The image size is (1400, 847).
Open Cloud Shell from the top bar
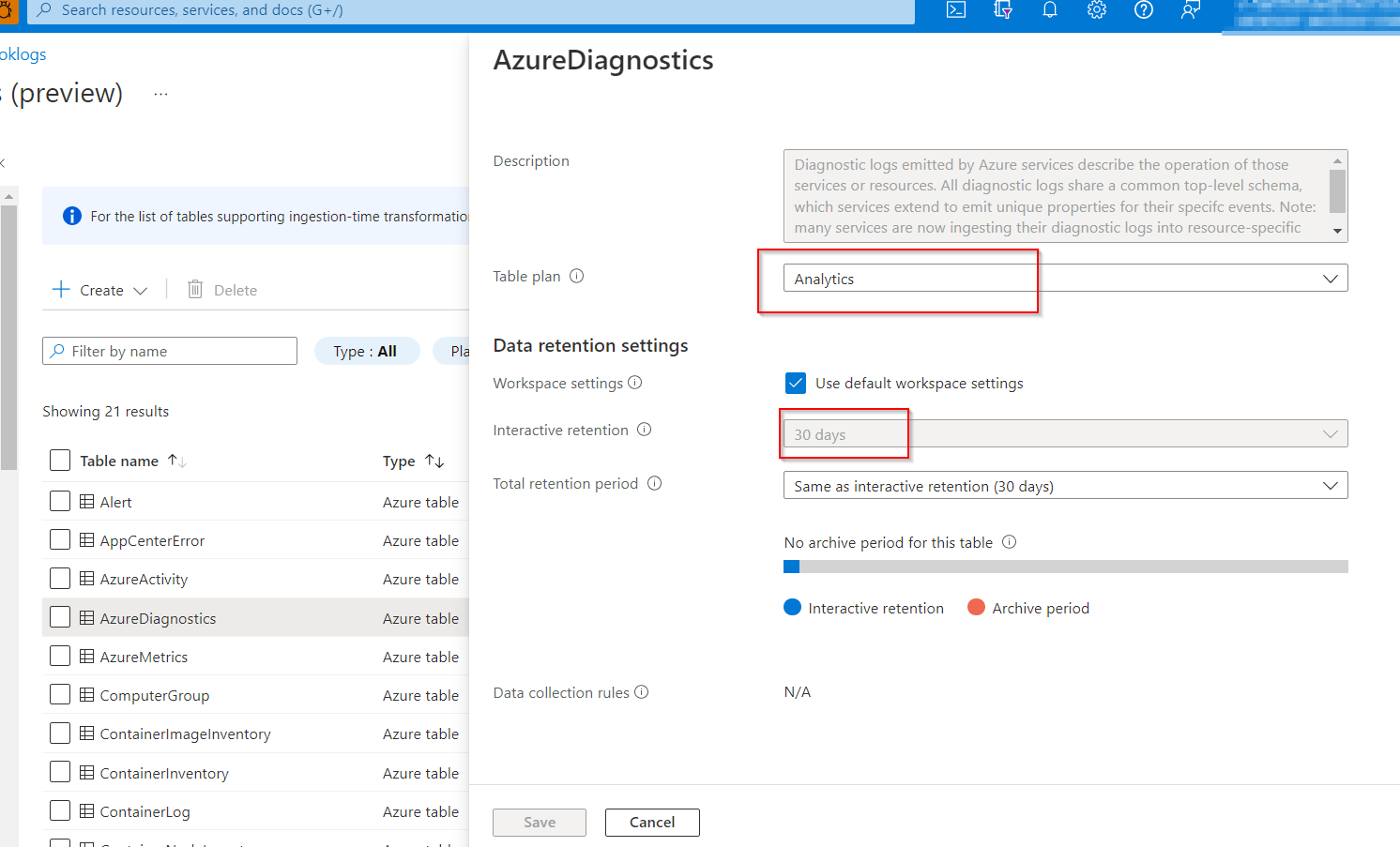pyautogui.click(x=955, y=10)
